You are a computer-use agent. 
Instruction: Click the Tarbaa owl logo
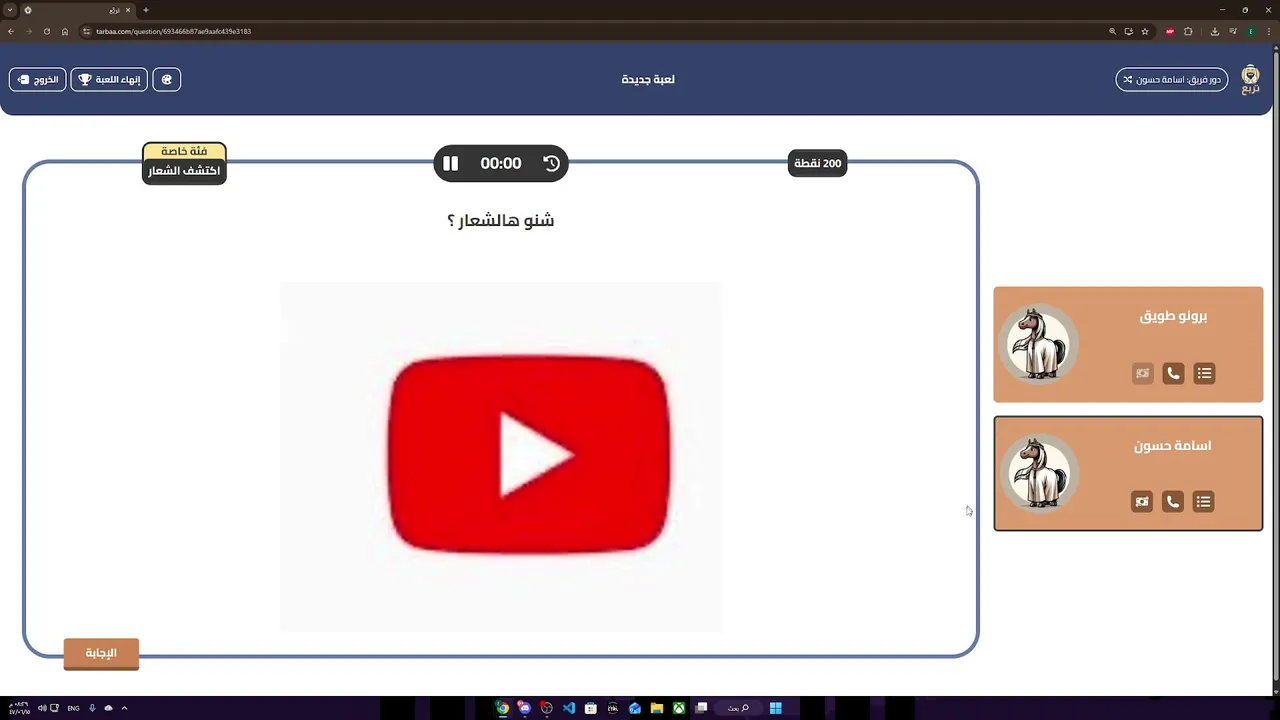(1251, 79)
